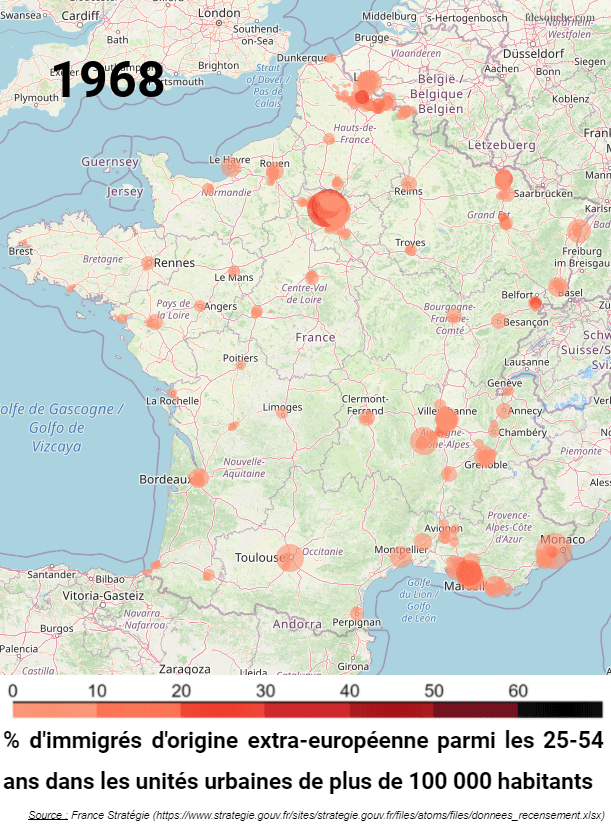Click the underlined Source label
The width and height of the screenshot is (611, 834).
pos(47,815)
